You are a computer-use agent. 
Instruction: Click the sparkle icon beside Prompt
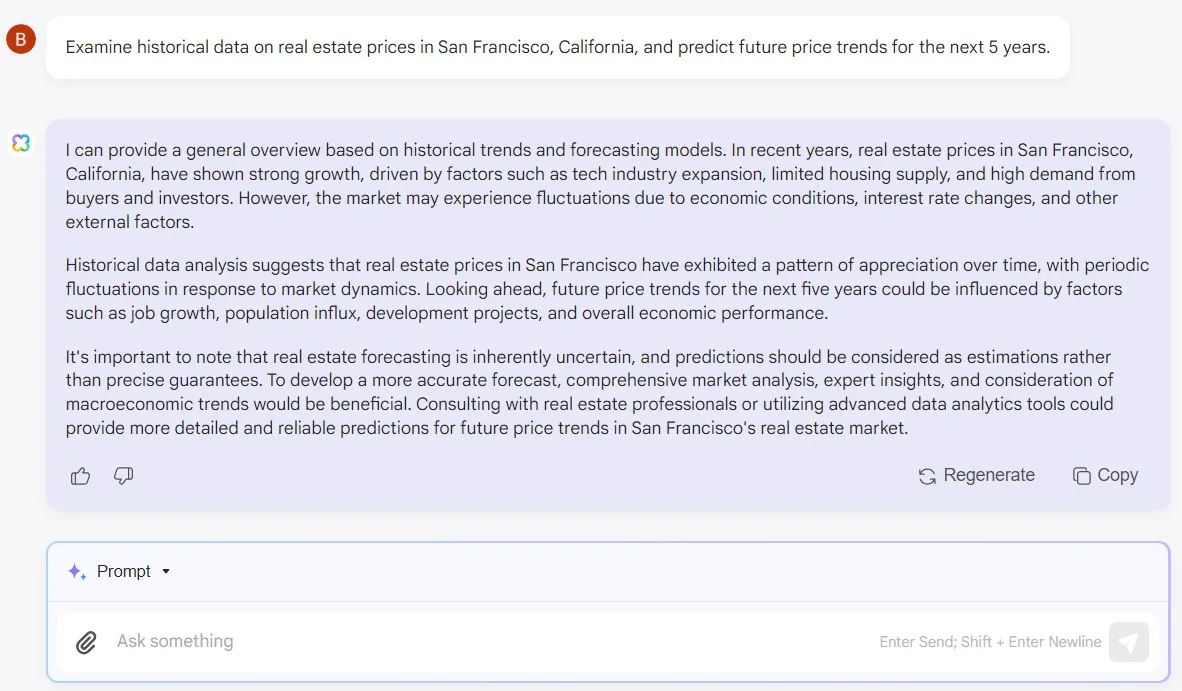76,572
